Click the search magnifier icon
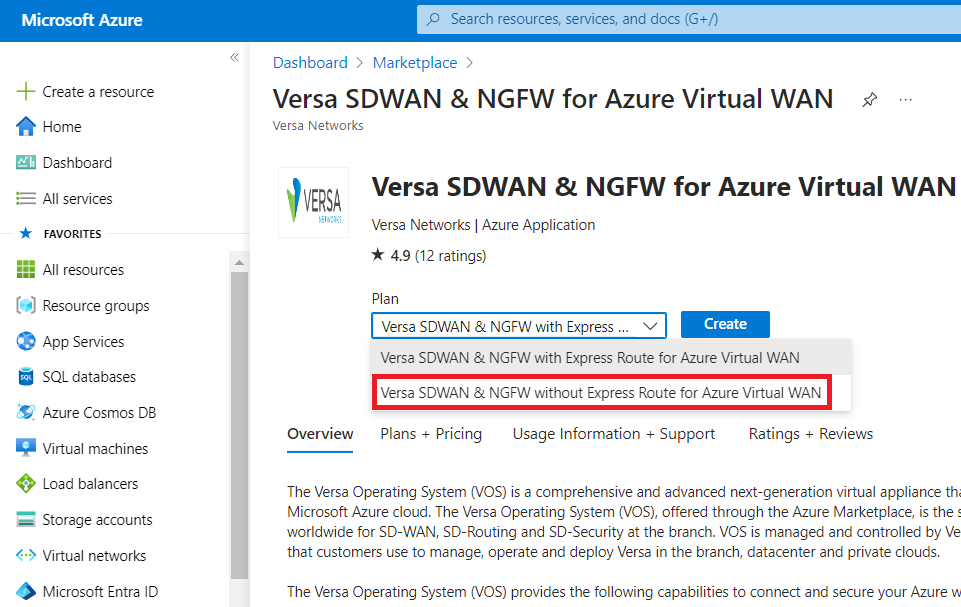 coord(433,19)
